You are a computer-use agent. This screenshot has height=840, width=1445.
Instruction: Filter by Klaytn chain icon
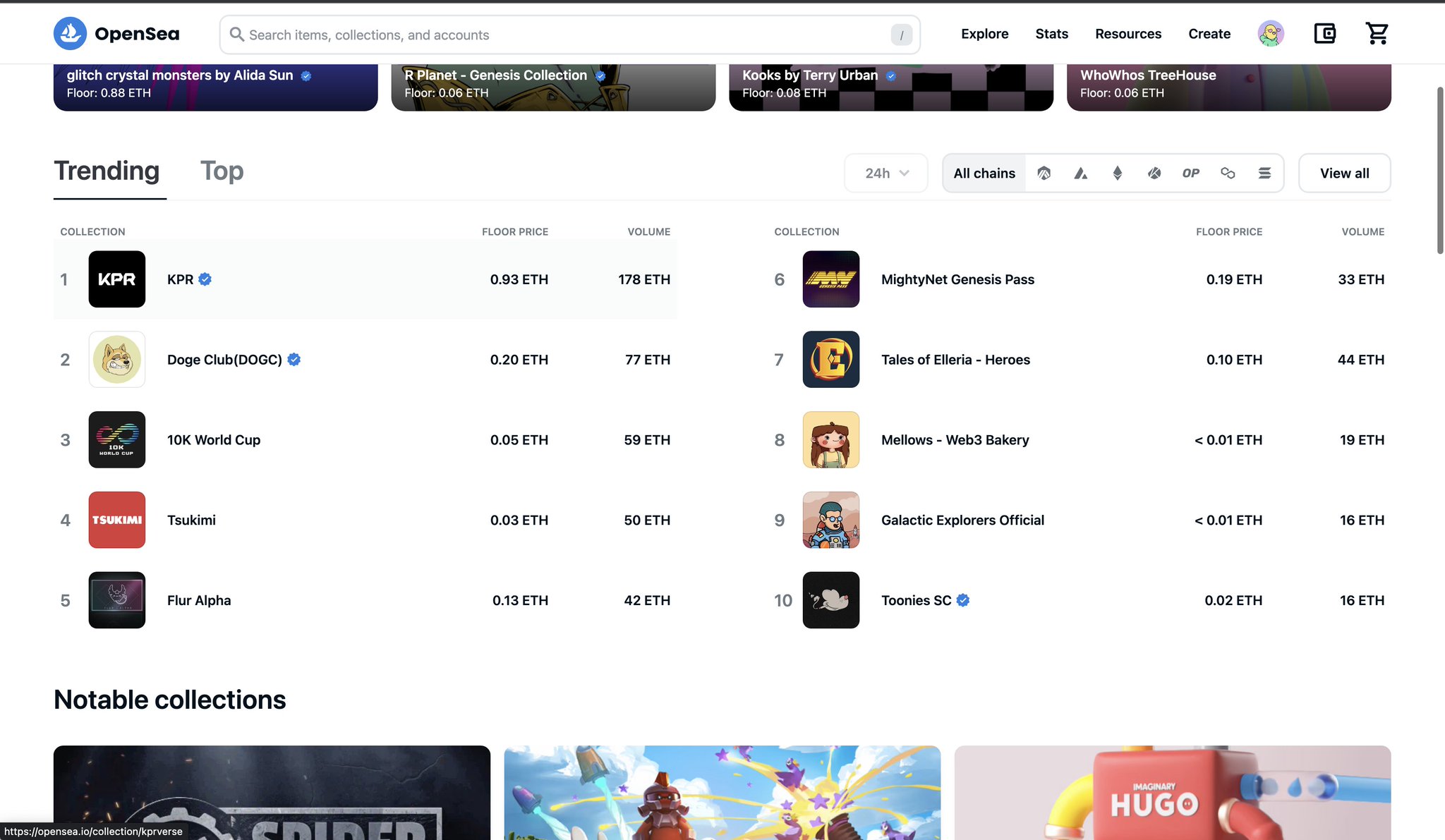tap(1154, 173)
